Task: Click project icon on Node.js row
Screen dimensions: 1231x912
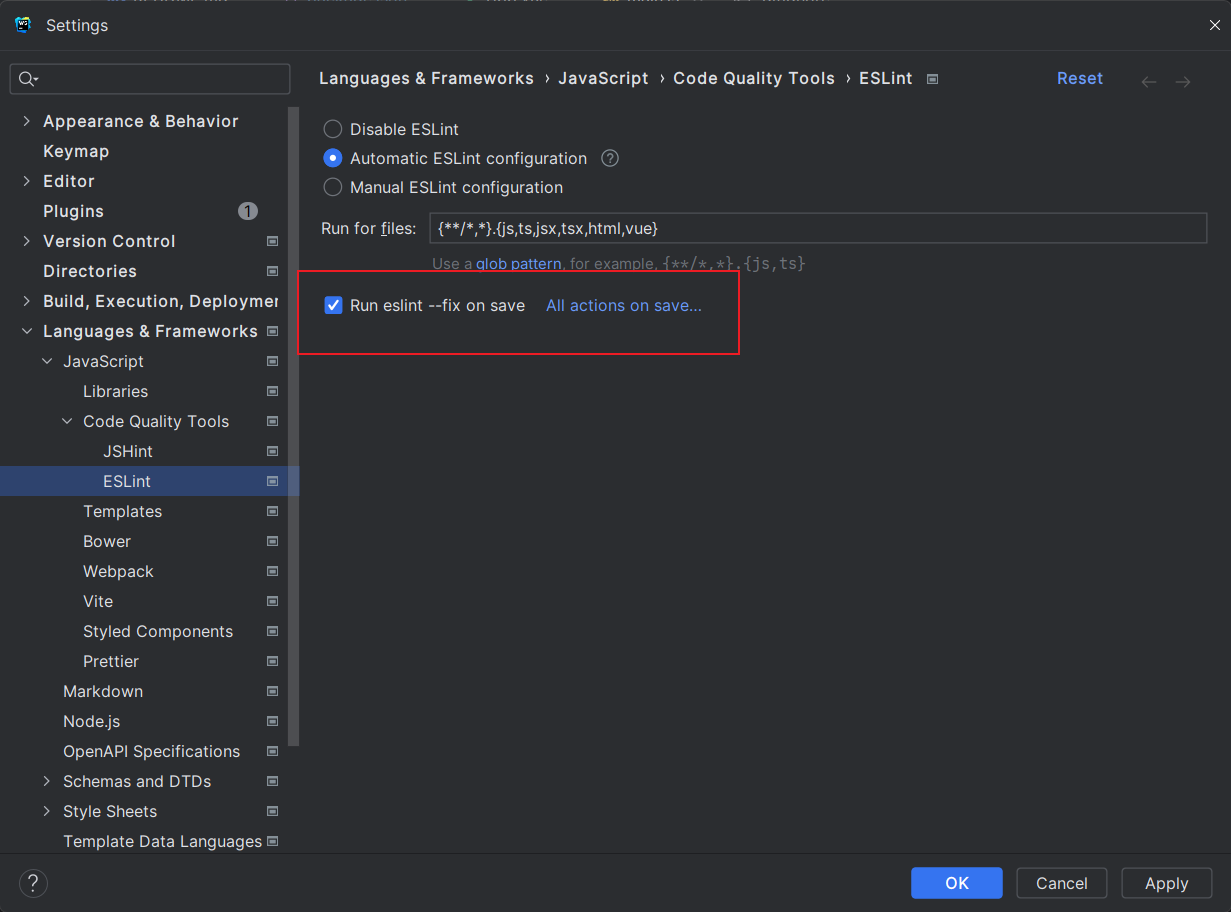Action: (273, 721)
